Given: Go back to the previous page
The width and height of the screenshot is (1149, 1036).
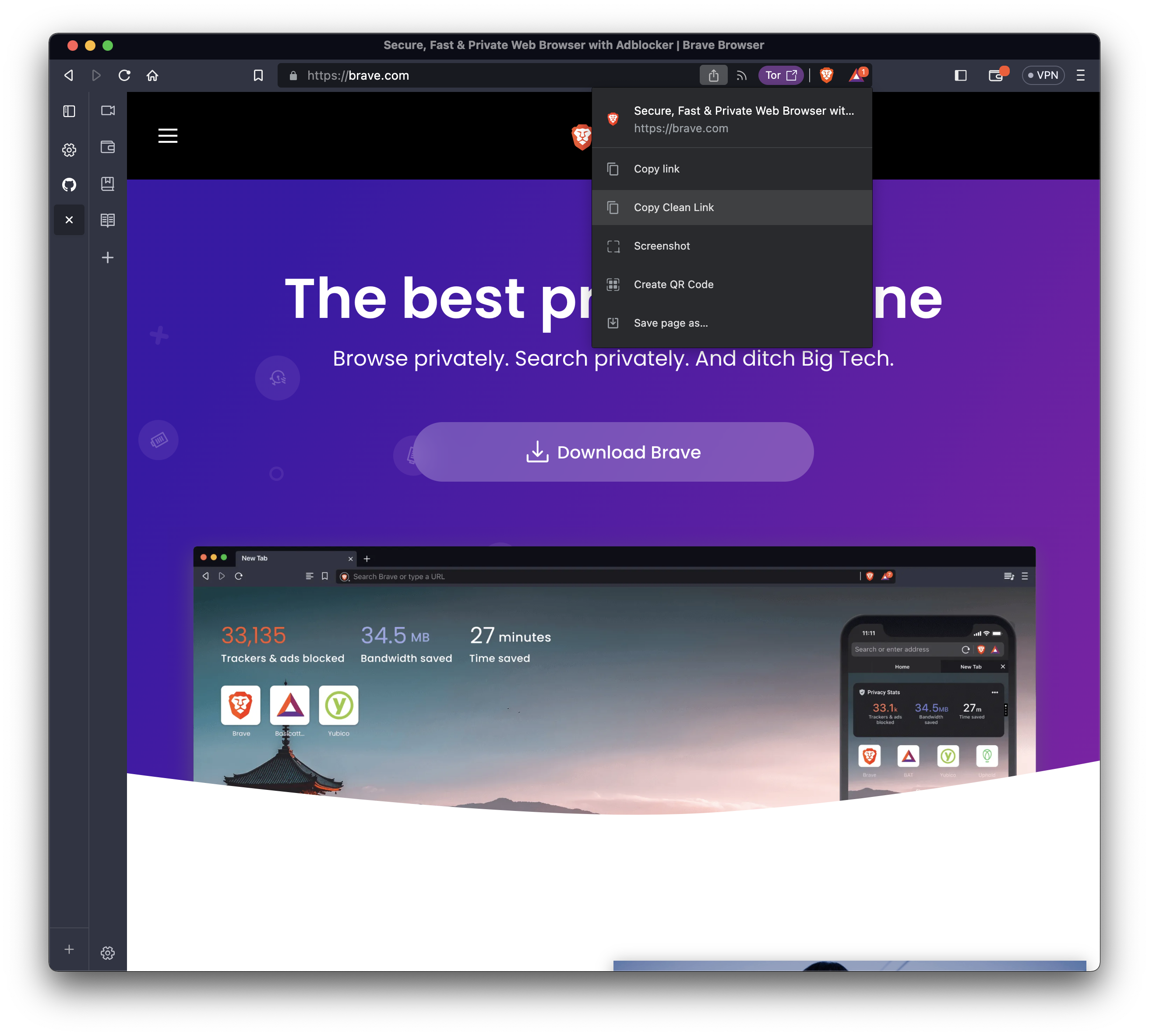Looking at the screenshot, I should (69, 75).
